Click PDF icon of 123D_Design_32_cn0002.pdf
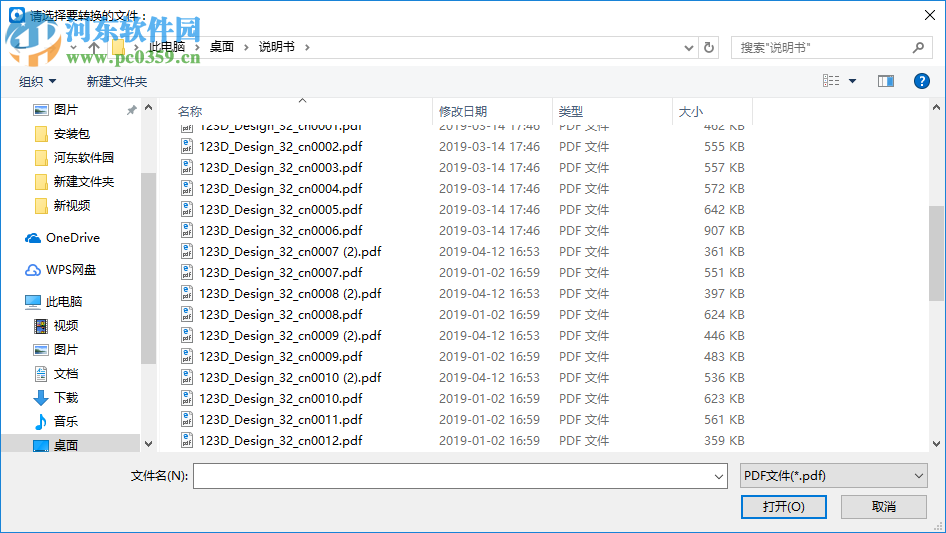Viewport: 946px width, 533px height. point(187,147)
